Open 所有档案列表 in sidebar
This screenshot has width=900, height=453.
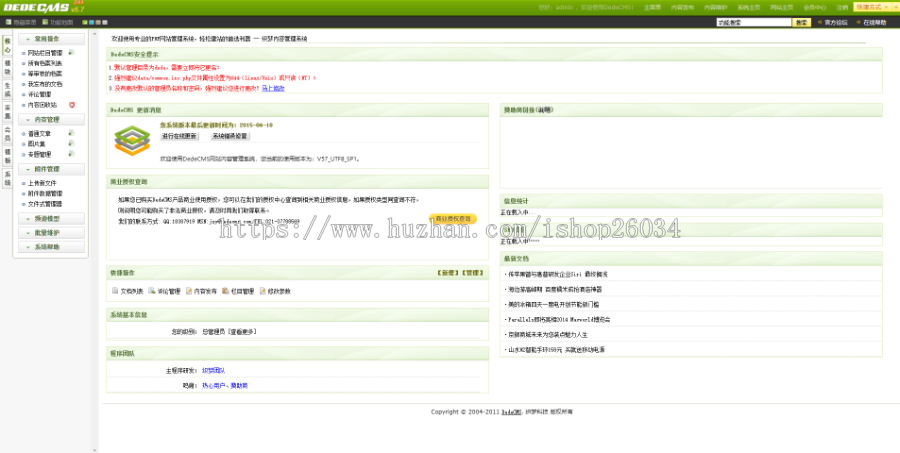click(x=45, y=63)
